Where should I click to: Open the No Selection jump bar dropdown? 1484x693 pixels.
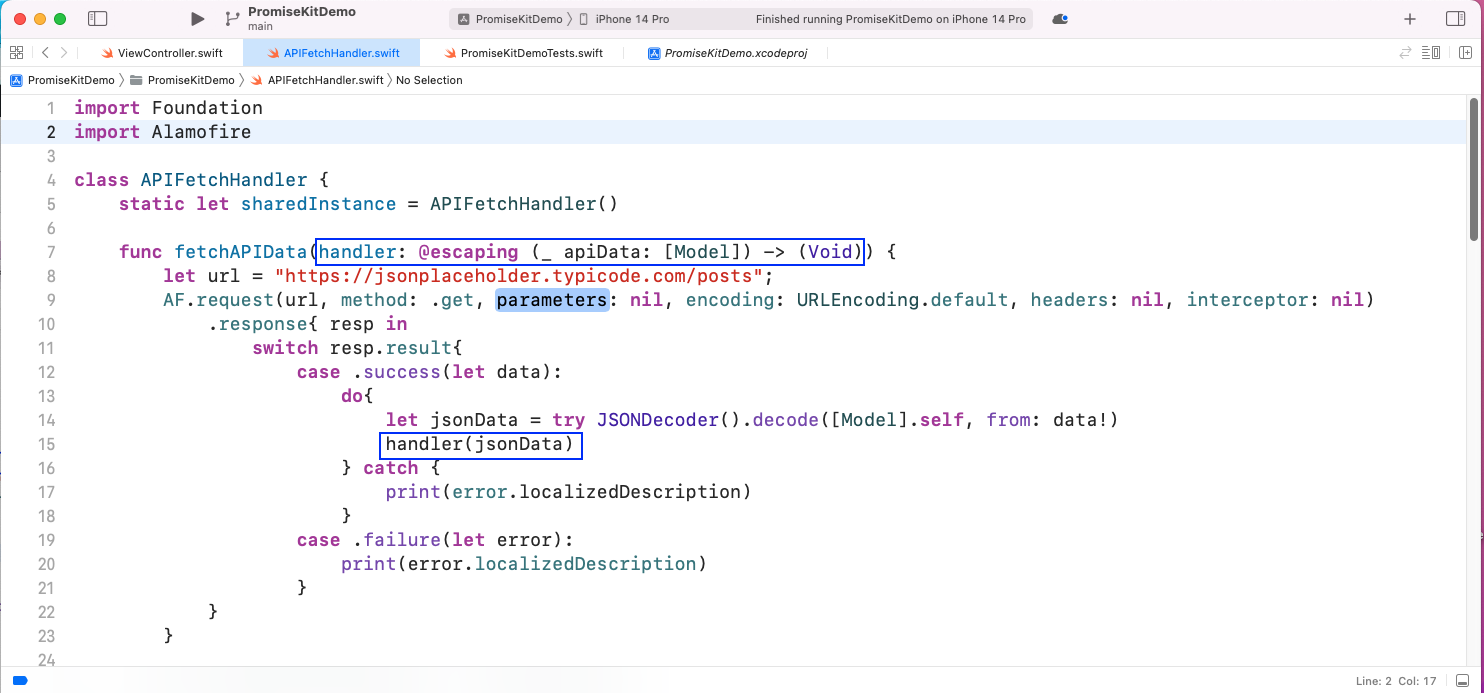[x=429, y=80]
